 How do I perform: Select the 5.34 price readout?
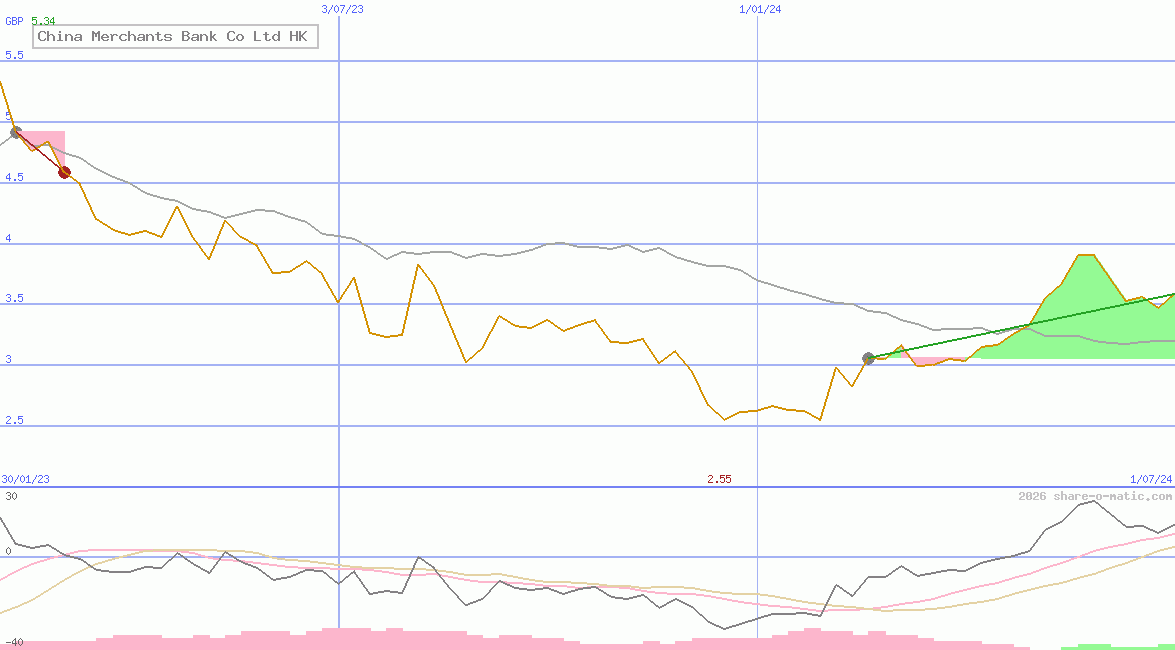(x=43, y=18)
